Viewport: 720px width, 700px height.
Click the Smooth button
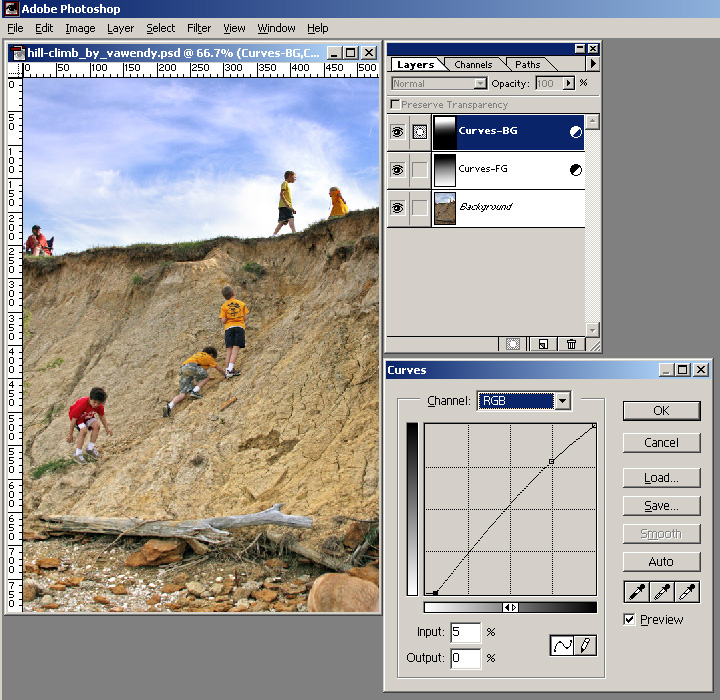coord(662,534)
